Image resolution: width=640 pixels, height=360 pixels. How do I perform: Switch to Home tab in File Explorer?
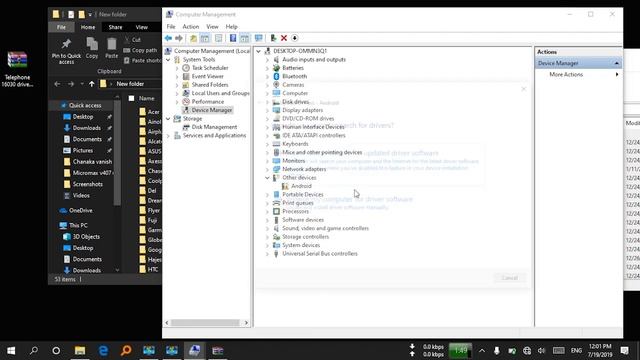pyautogui.click(x=88, y=27)
